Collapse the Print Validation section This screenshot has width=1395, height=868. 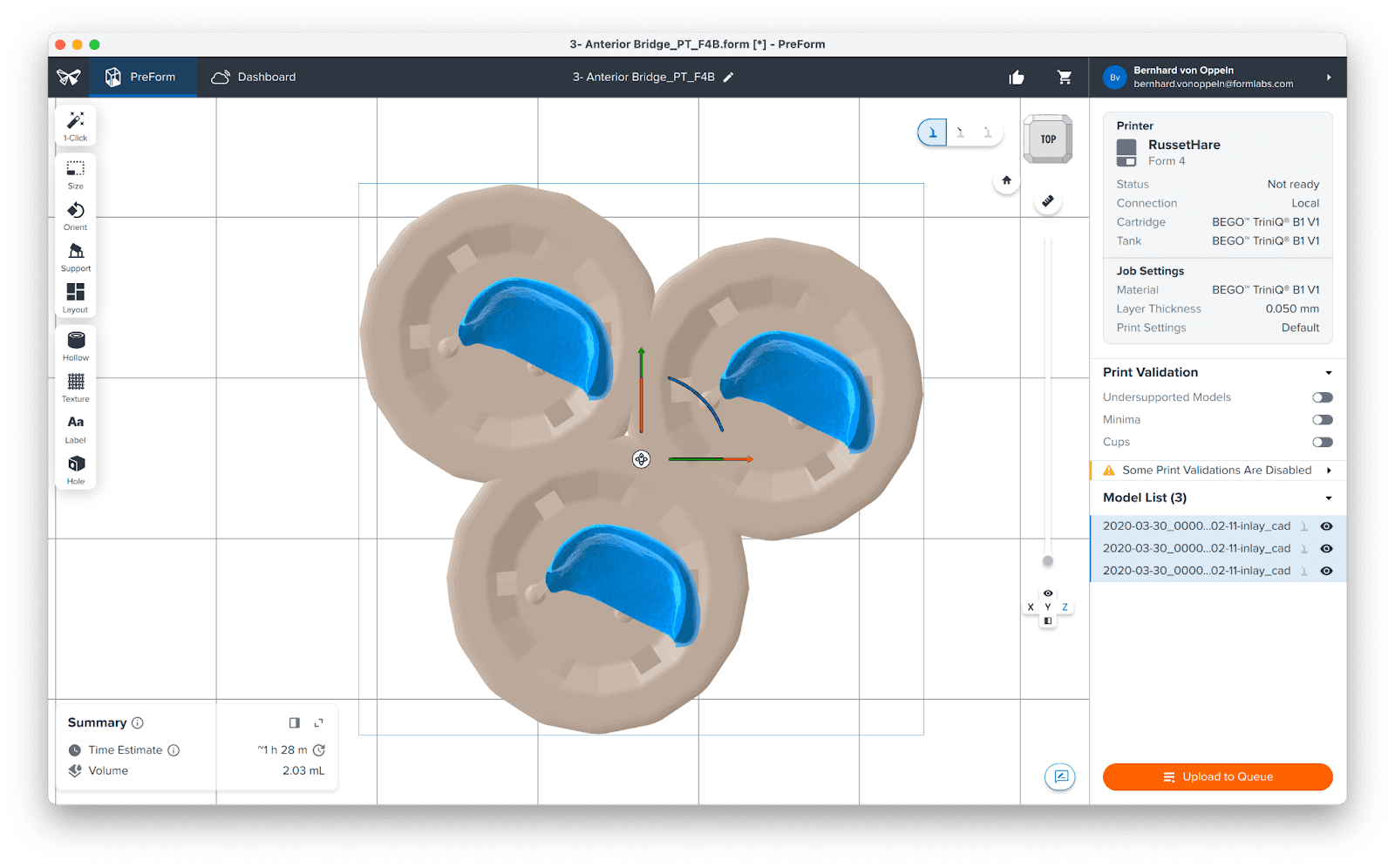(x=1329, y=373)
